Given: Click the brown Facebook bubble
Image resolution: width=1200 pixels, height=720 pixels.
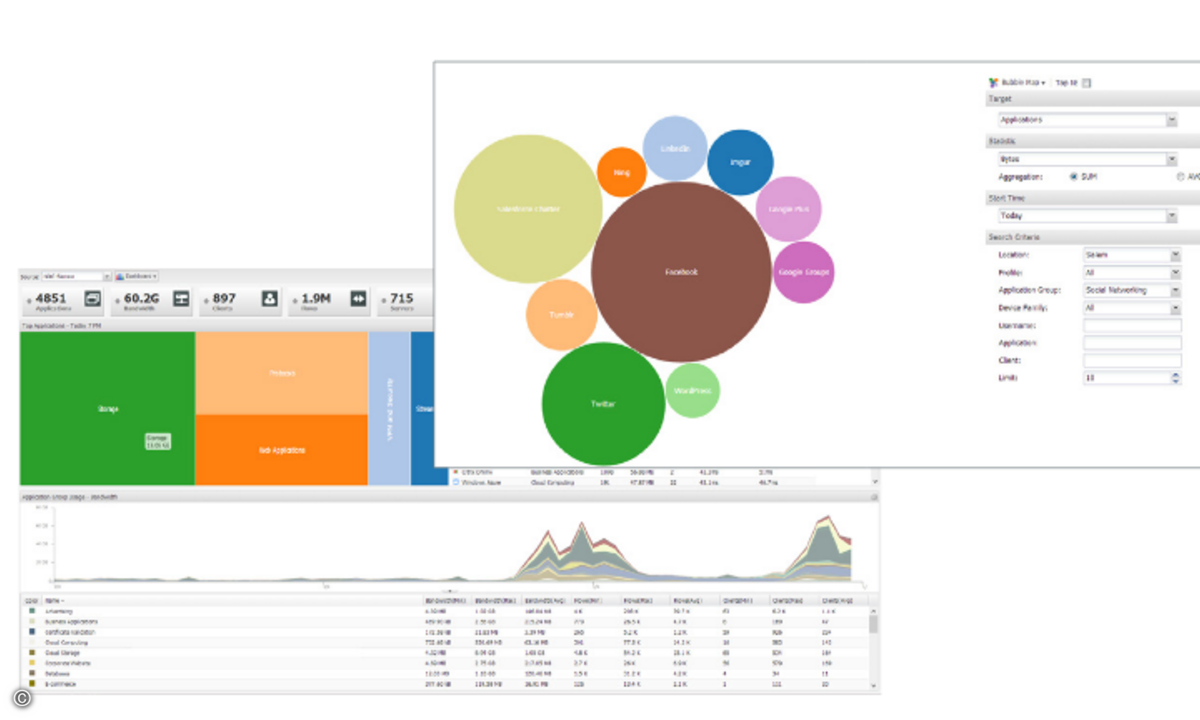Looking at the screenshot, I should (682, 272).
